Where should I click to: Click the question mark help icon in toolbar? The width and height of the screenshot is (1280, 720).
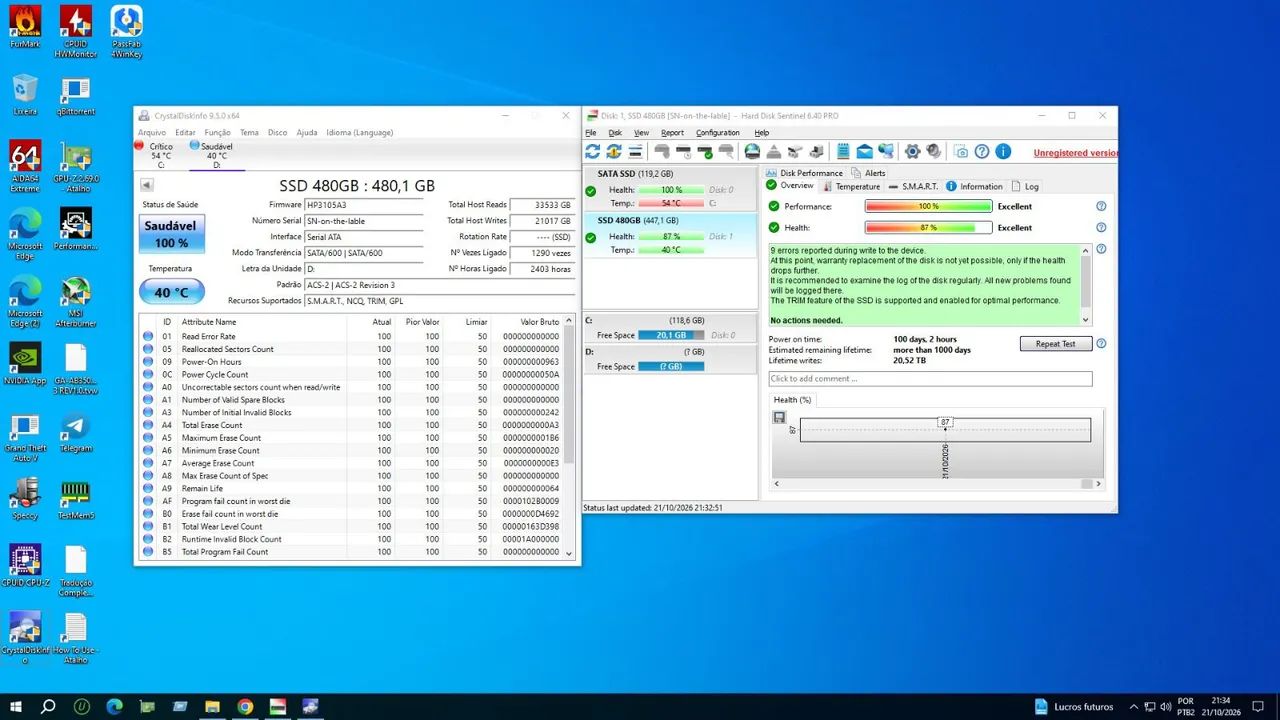[982, 151]
